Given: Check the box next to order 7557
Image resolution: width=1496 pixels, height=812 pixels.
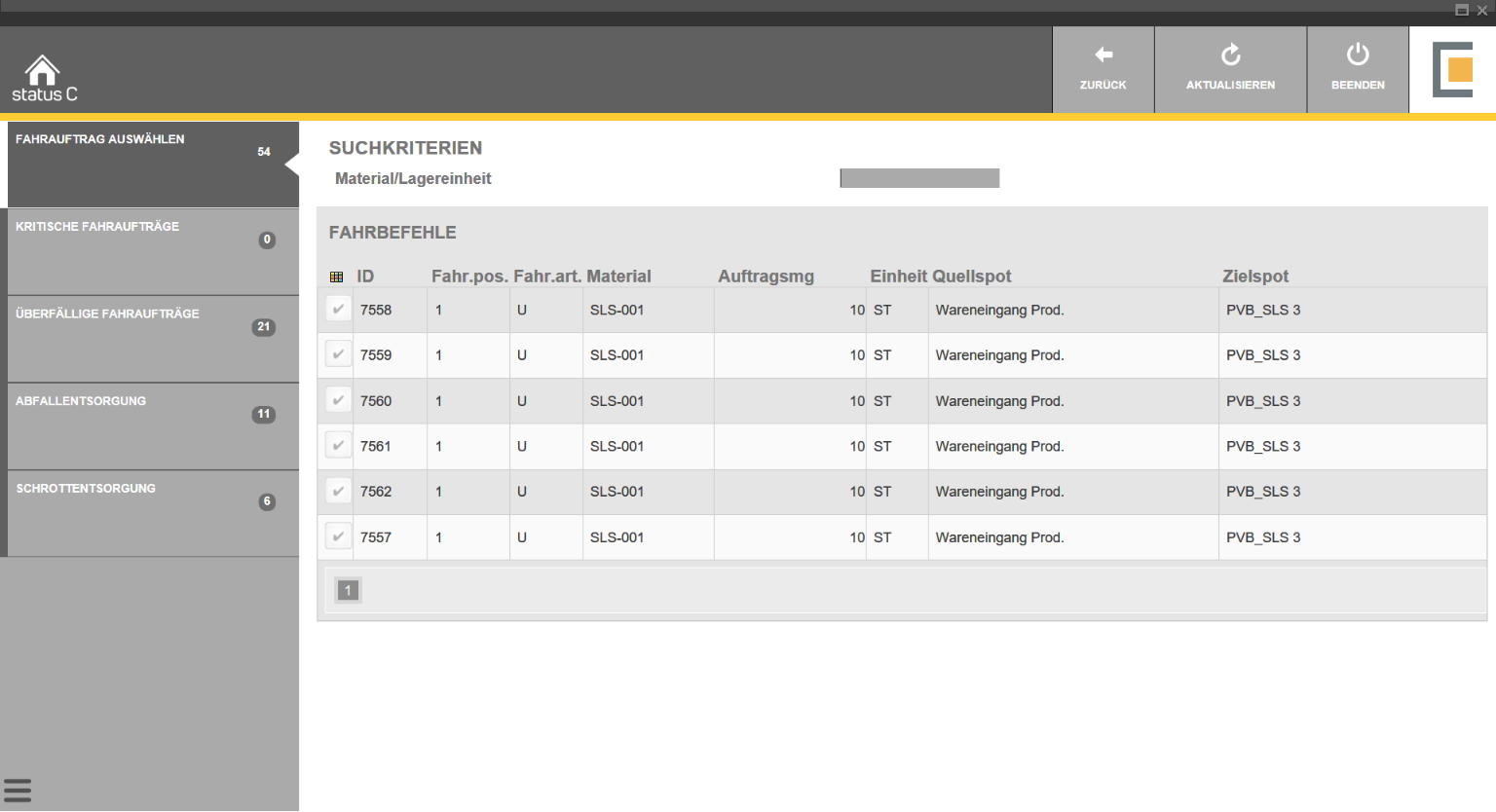Looking at the screenshot, I should pos(338,536).
